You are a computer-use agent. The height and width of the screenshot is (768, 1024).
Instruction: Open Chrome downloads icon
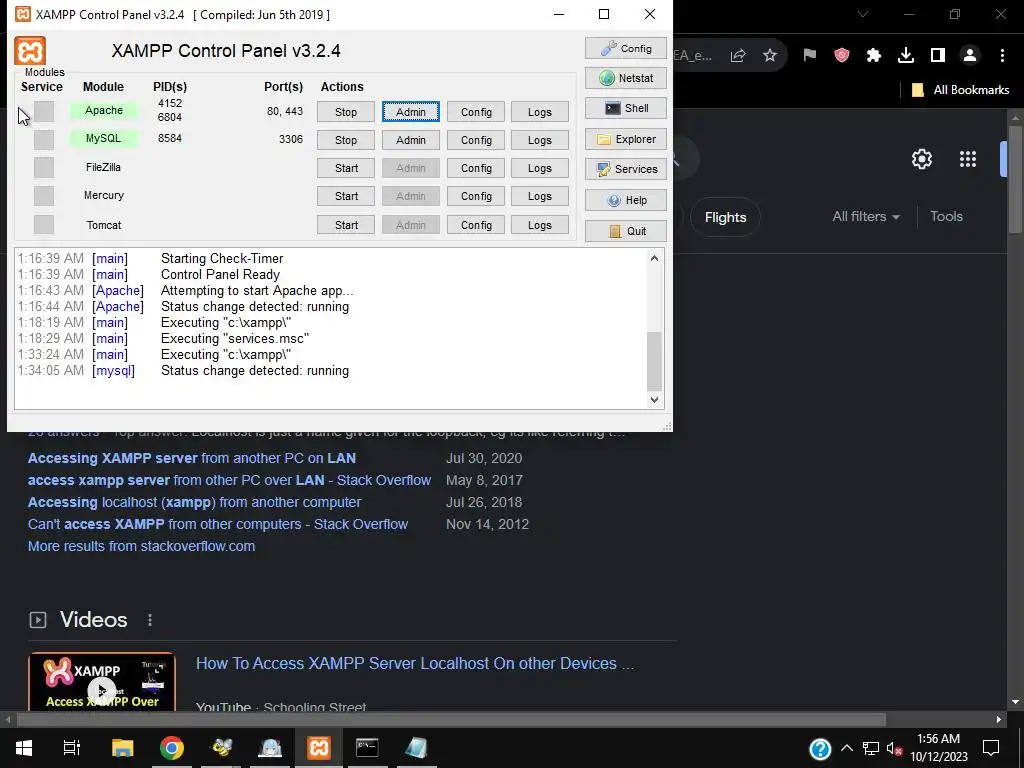tap(906, 56)
